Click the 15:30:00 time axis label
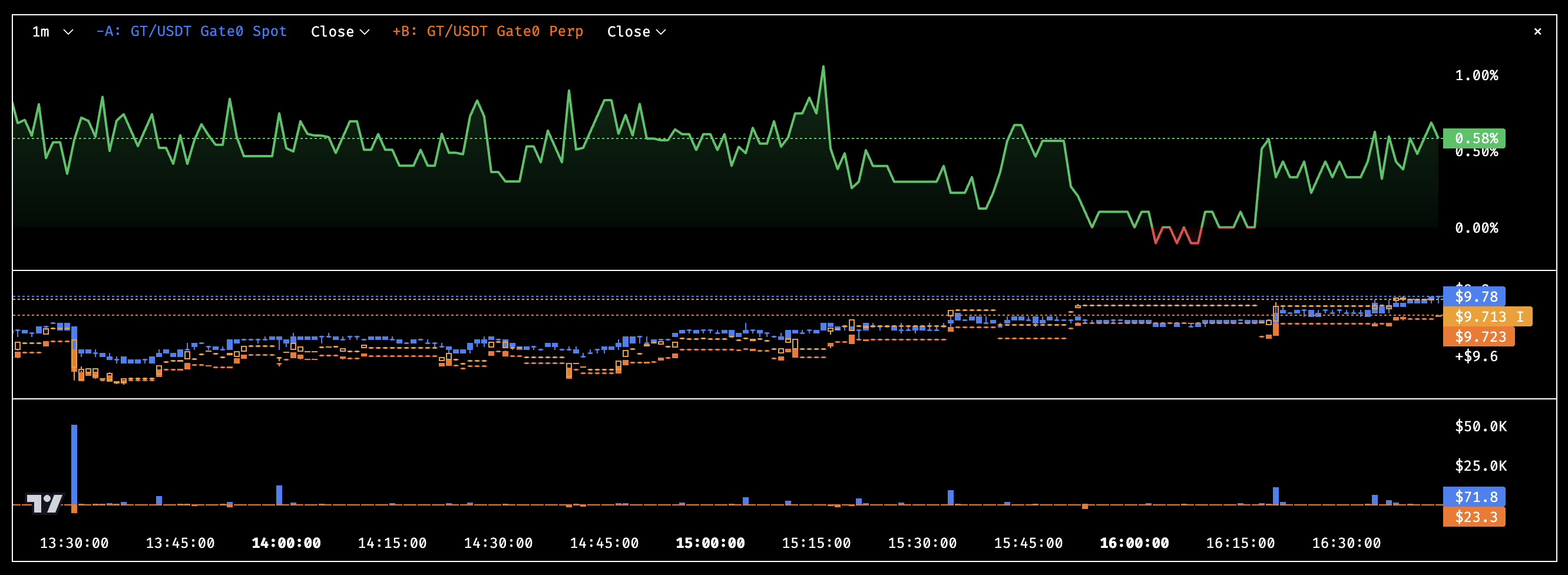Image resolution: width=1568 pixels, height=575 pixels. (922, 543)
